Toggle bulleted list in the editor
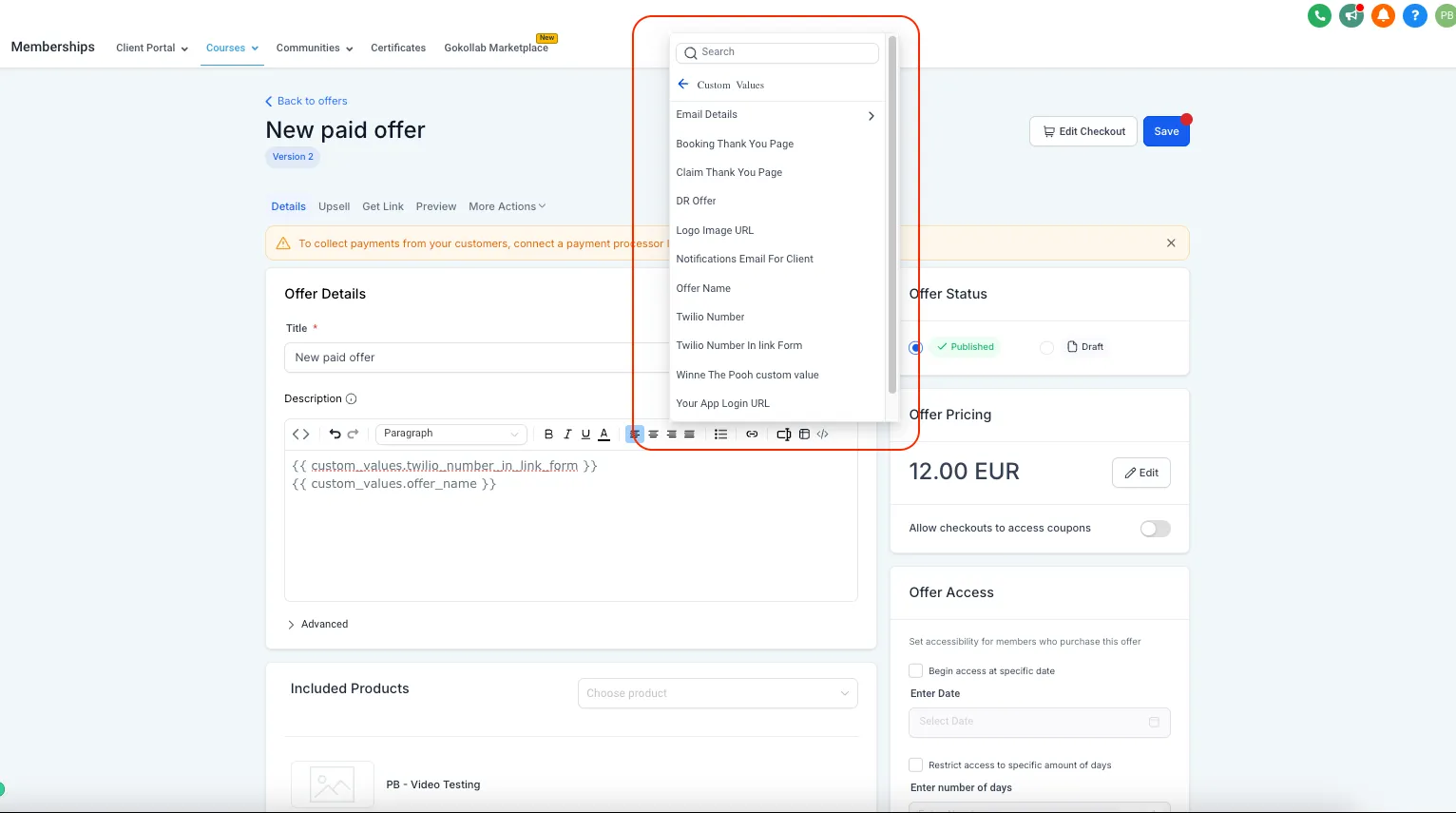The width and height of the screenshot is (1456, 813). tap(720, 435)
